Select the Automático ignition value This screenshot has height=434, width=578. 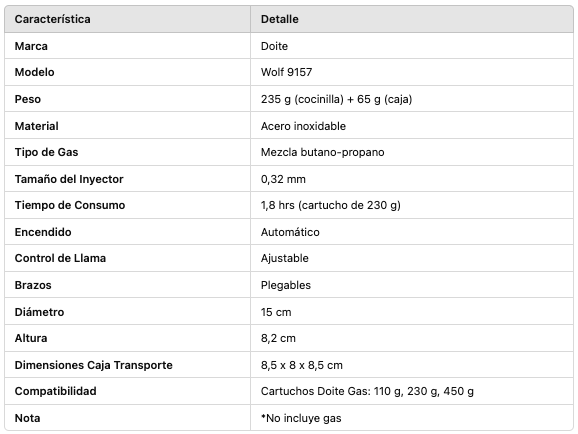click(x=290, y=232)
